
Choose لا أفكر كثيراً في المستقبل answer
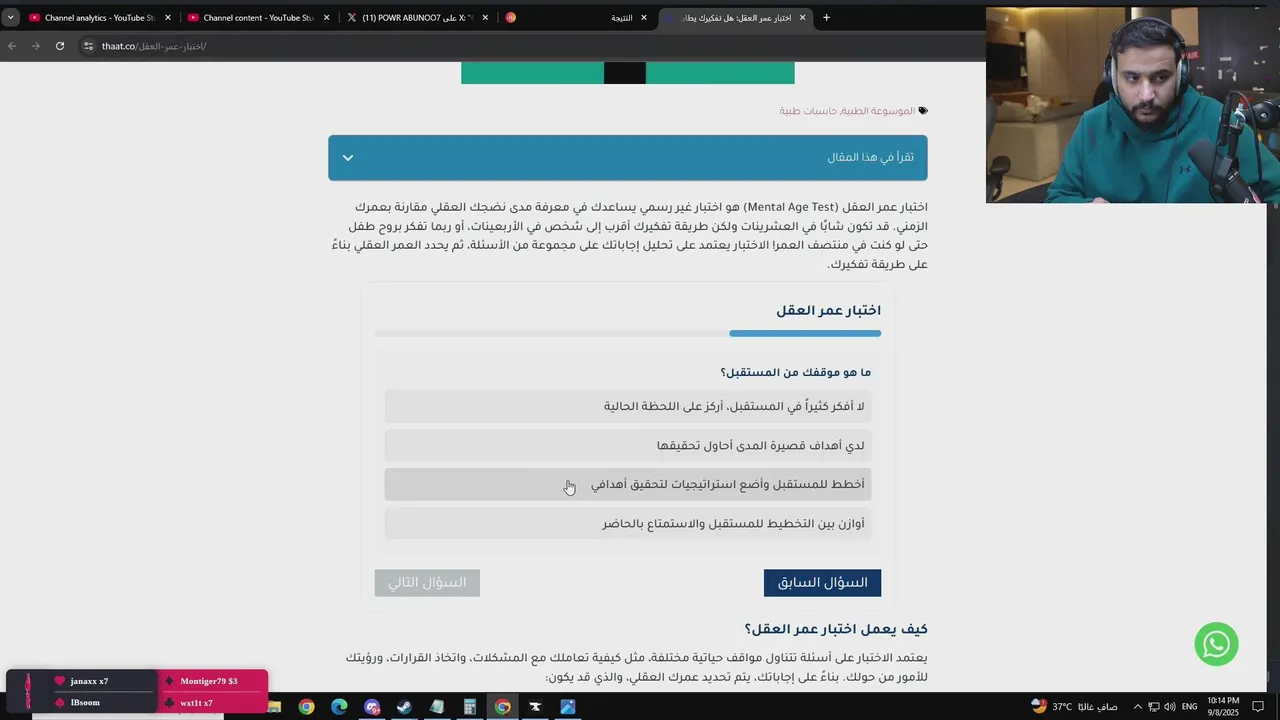tap(628, 406)
